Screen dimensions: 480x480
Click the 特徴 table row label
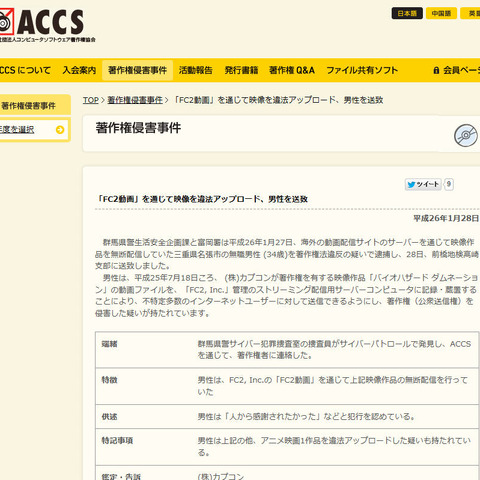tap(110, 380)
